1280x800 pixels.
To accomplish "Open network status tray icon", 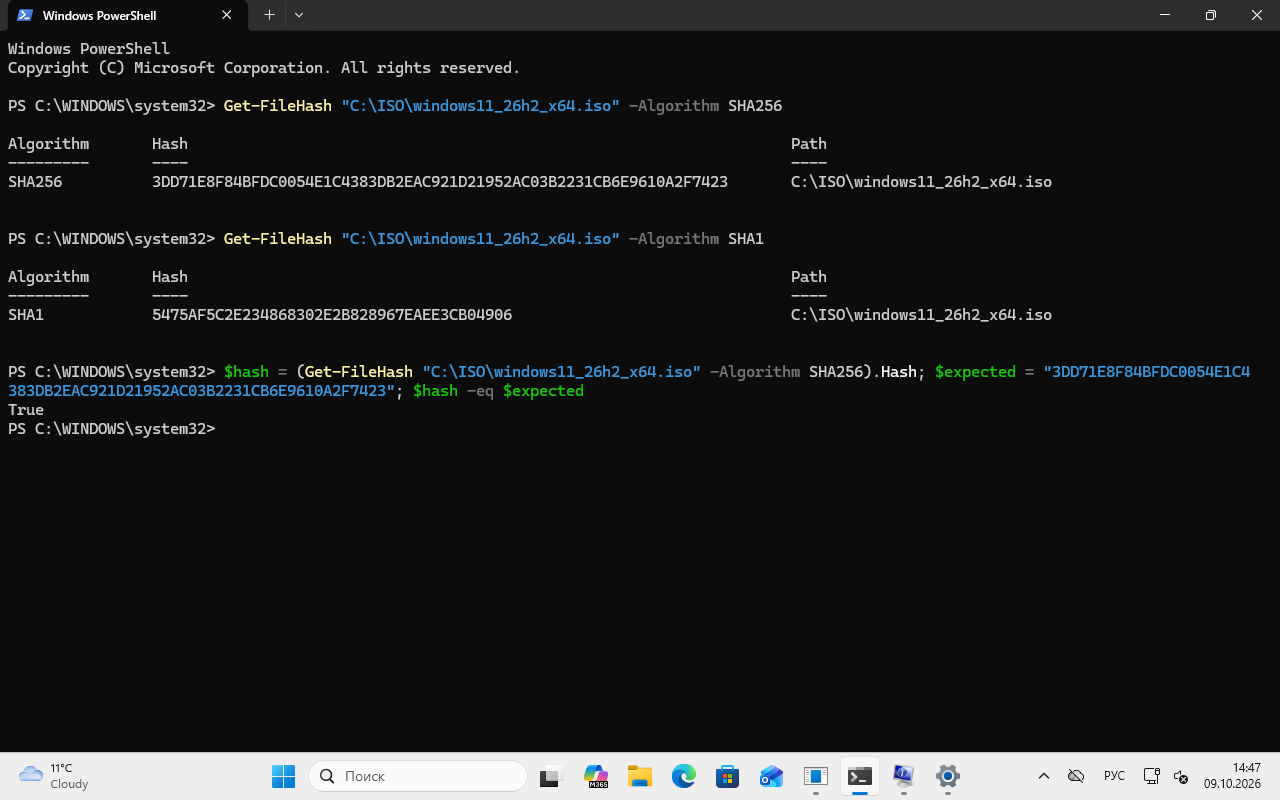I will point(1152,776).
